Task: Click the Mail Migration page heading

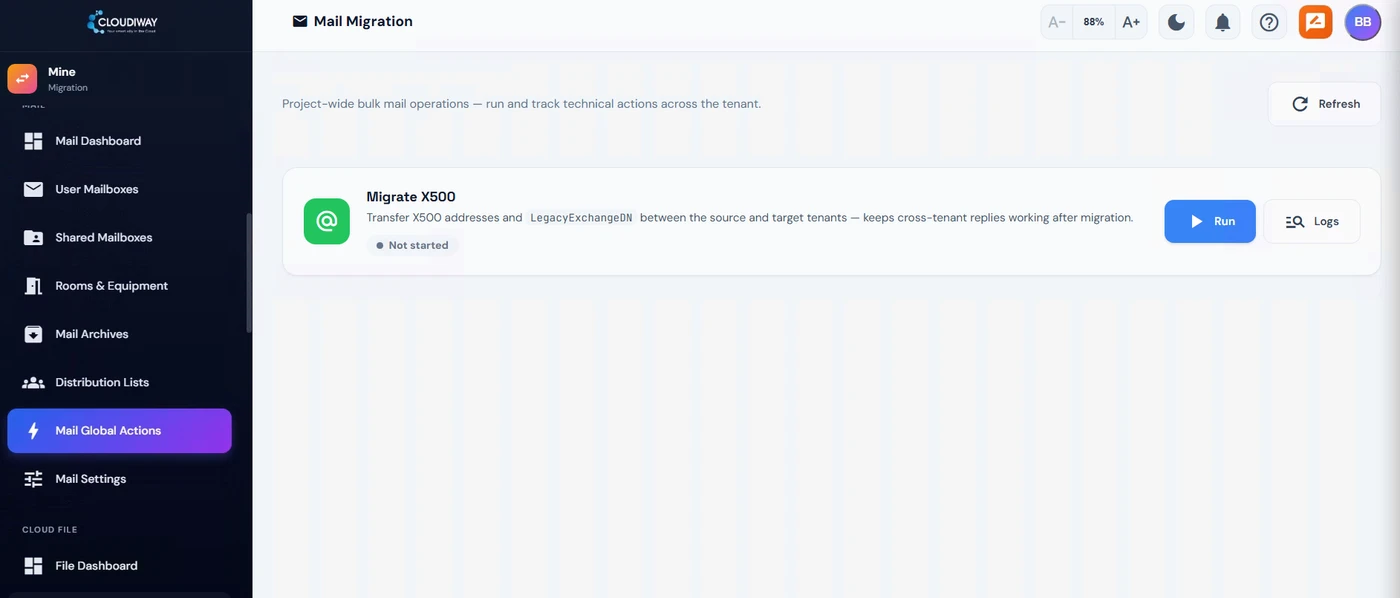Action: [x=363, y=21]
